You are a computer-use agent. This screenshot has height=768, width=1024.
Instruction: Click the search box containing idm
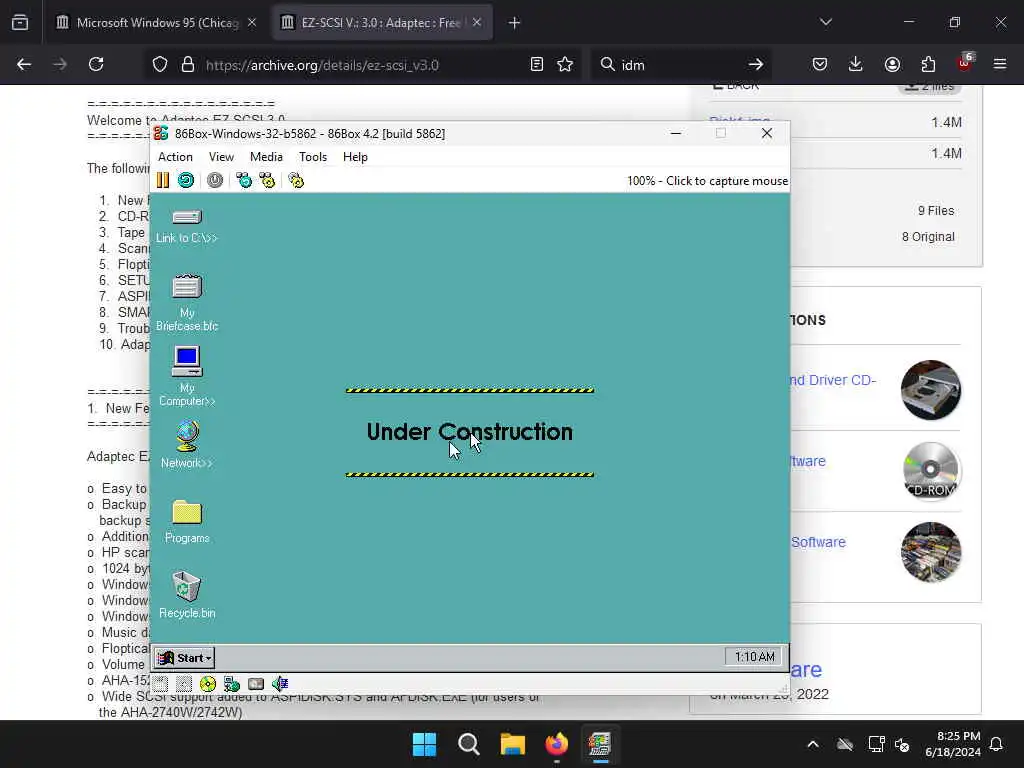(x=679, y=65)
